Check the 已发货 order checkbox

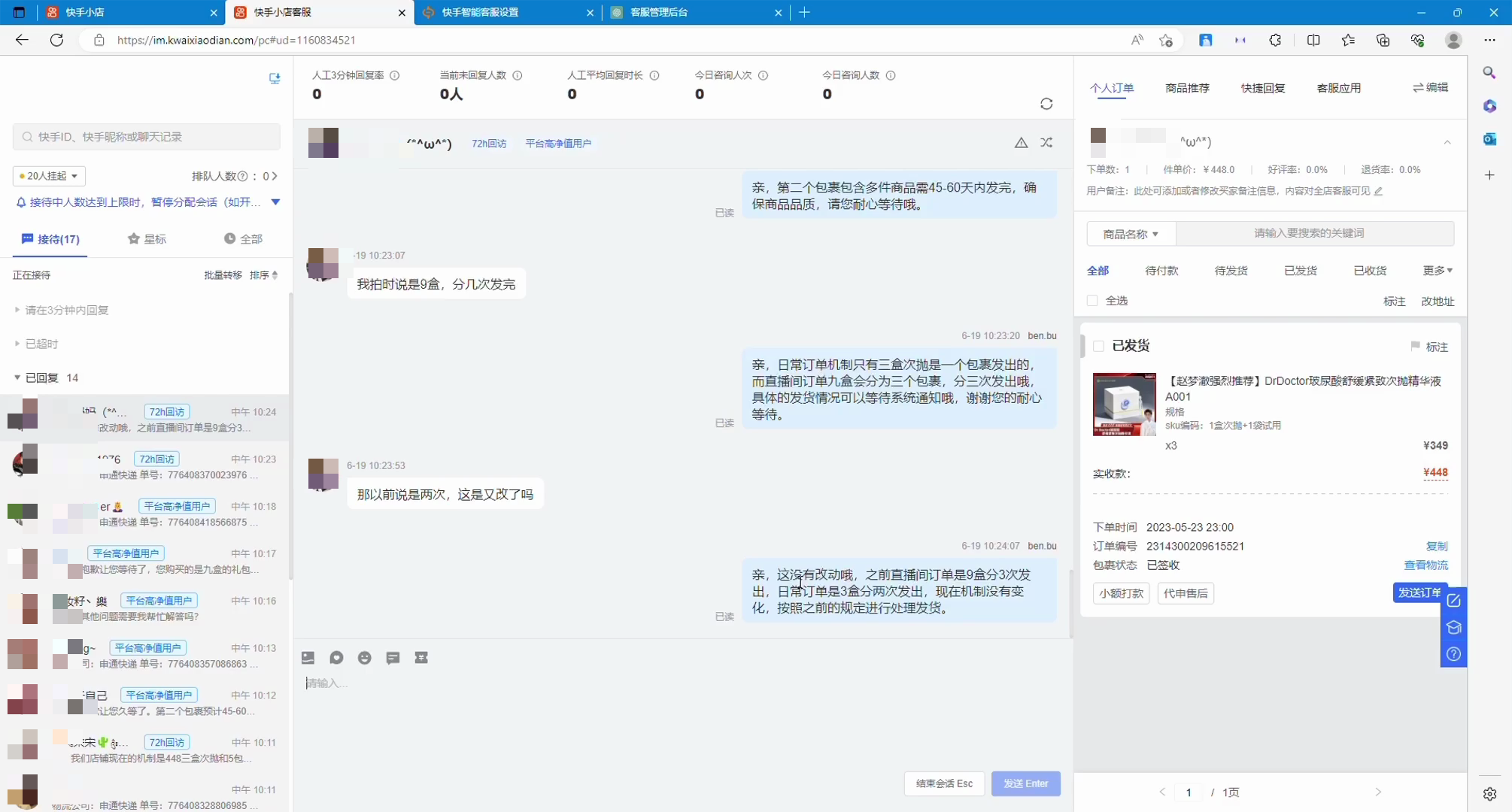coord(1098,346)
